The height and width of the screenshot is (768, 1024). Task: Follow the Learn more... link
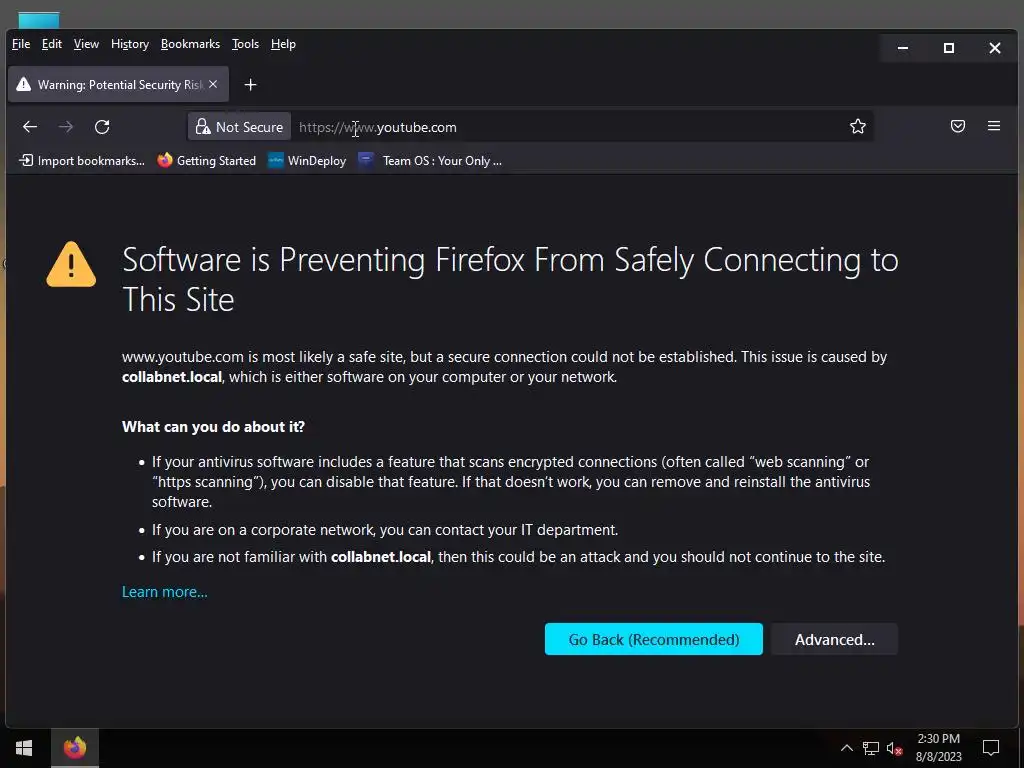pos(165,592)
